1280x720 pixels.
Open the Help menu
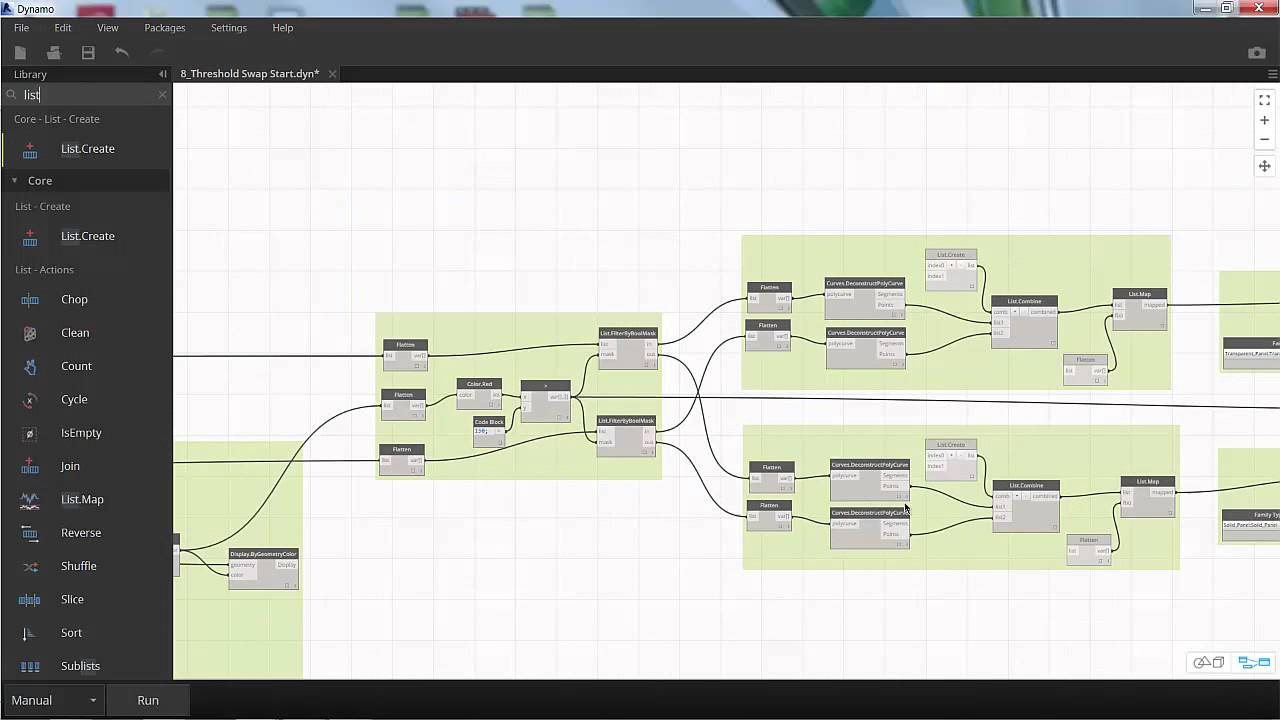[x=283, y=28]
